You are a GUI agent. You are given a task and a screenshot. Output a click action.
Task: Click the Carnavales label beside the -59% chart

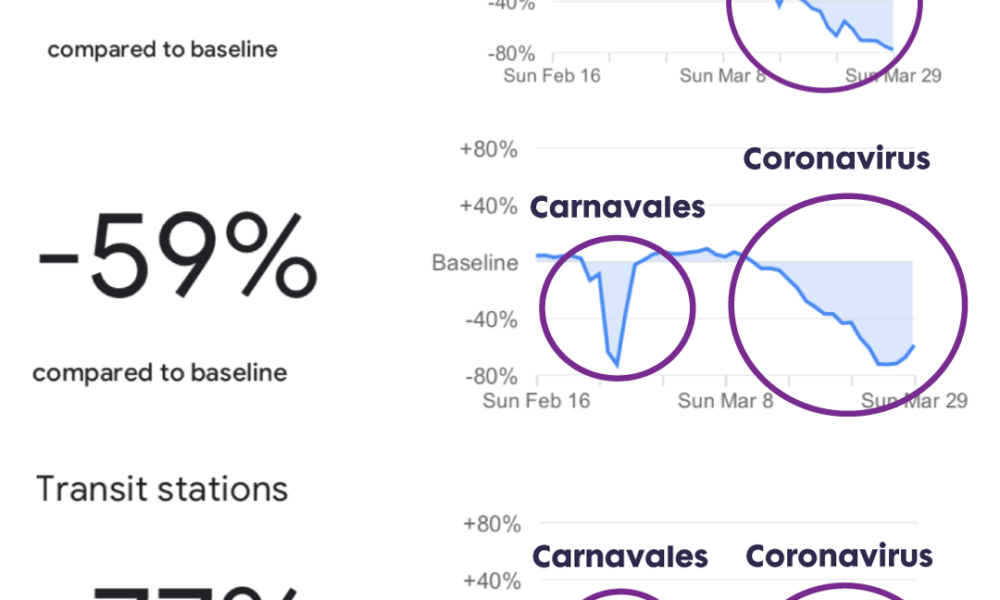(x=617, y=207)
